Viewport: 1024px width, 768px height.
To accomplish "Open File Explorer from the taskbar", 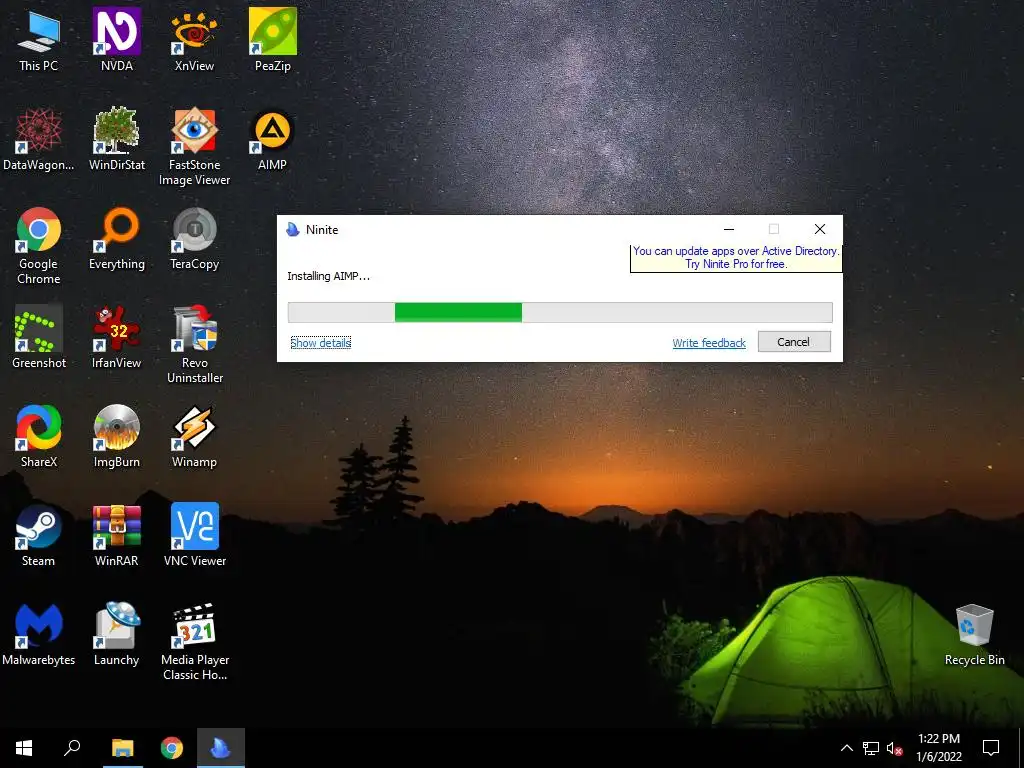I will pos(122,748).
